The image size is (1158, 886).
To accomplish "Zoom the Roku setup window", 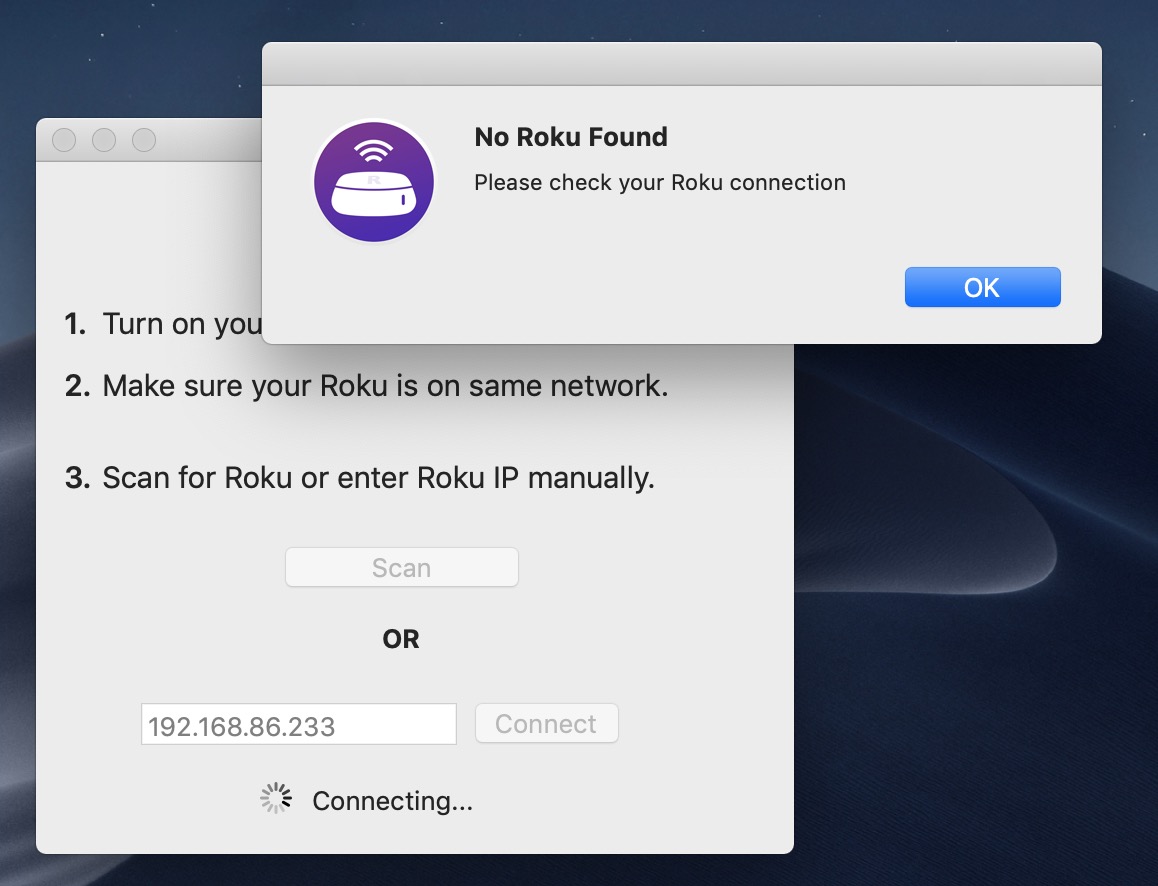I will click(x=144, y=140).
